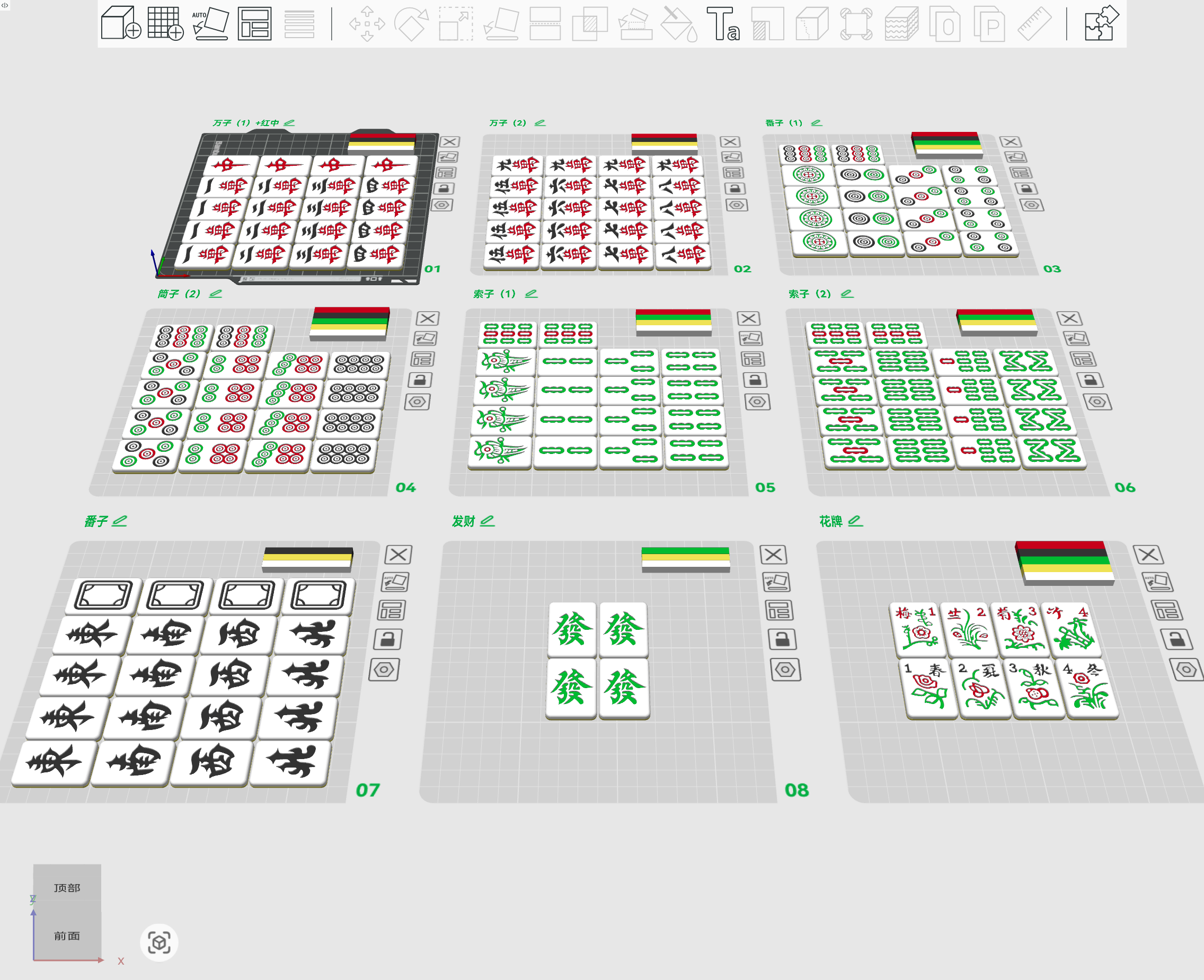The height and width of the screenshot is (980, 1204).
Task: Select the Cut tool
Action: point(545,24)
